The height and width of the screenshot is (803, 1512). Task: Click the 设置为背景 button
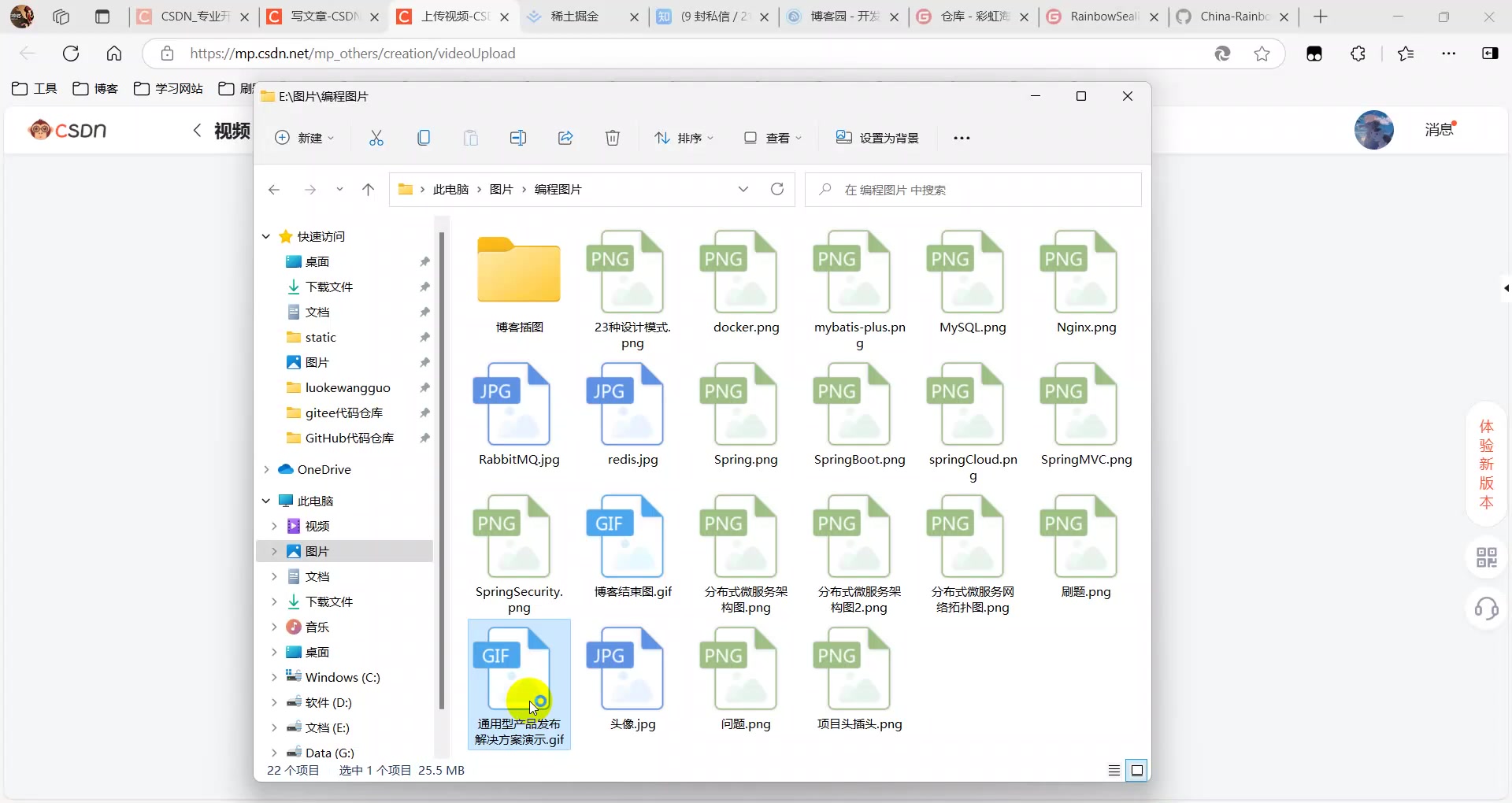click(x=877, y=138)
